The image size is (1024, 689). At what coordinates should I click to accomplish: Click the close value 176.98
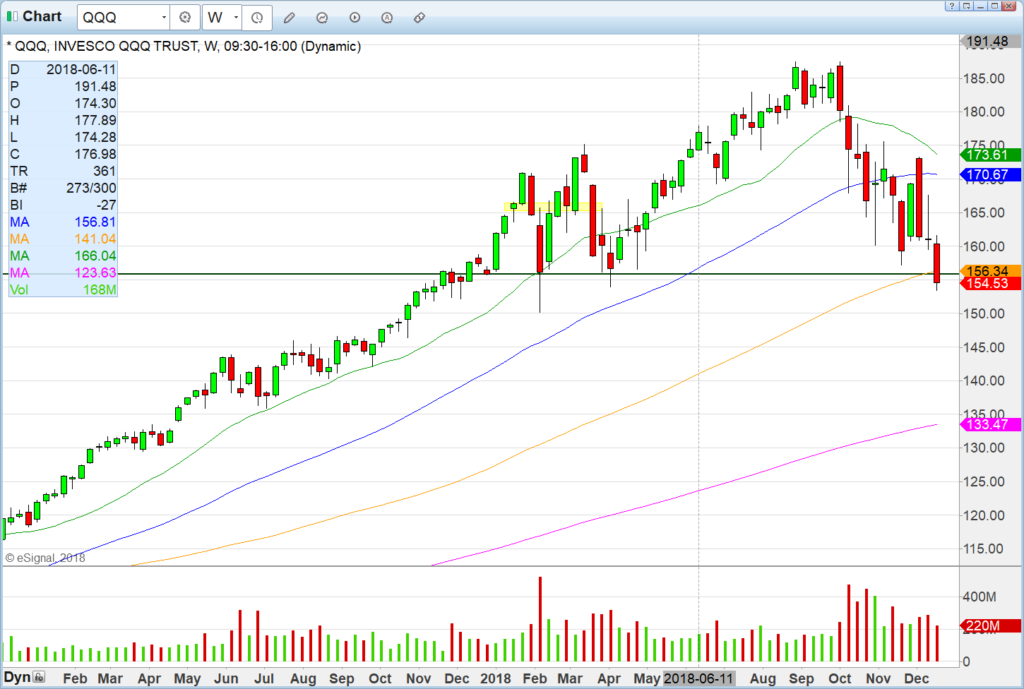[x=95, y=154]
